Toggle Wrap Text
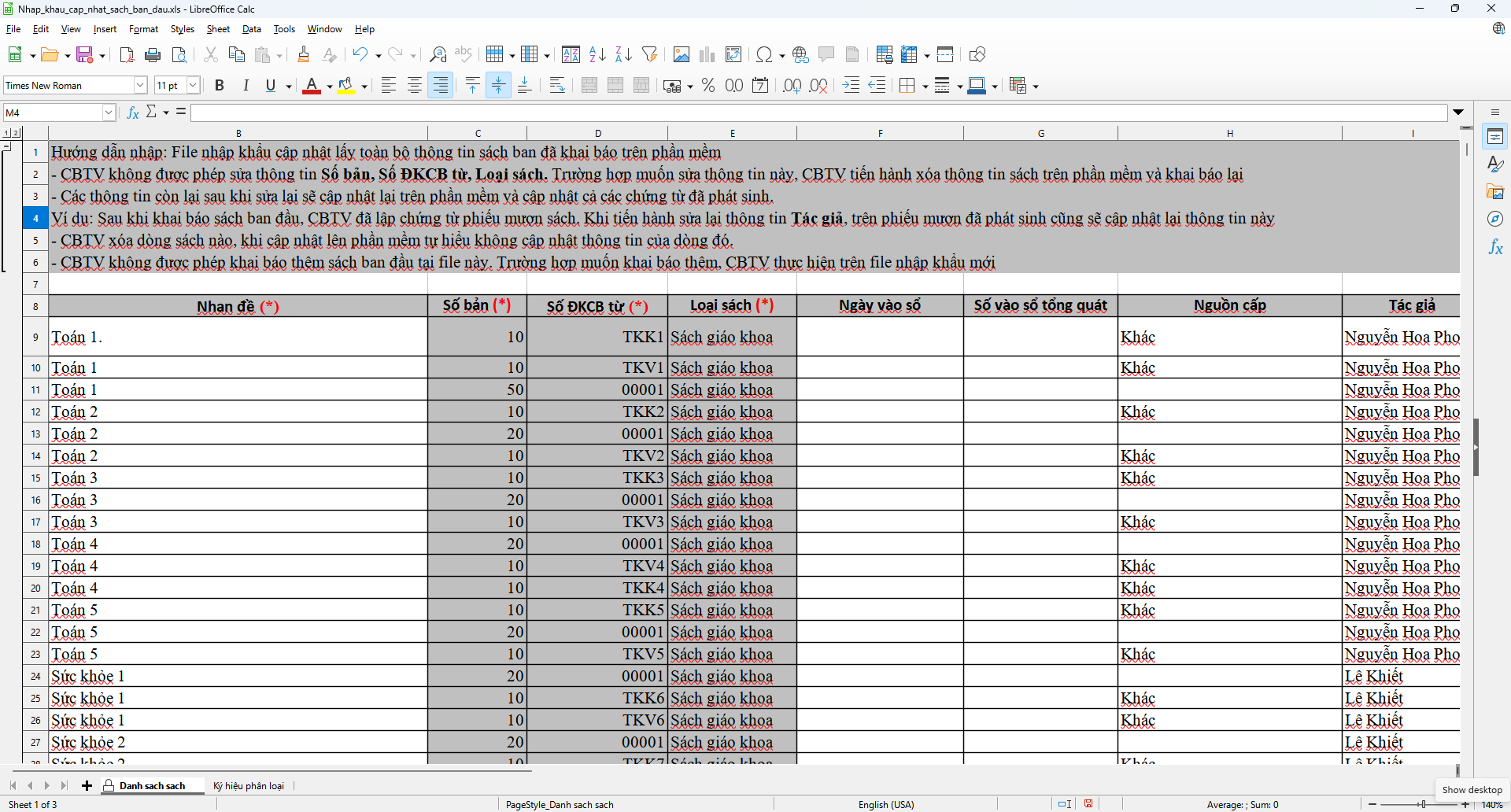The image size is (1511, 812). click(x=557, y=85)
